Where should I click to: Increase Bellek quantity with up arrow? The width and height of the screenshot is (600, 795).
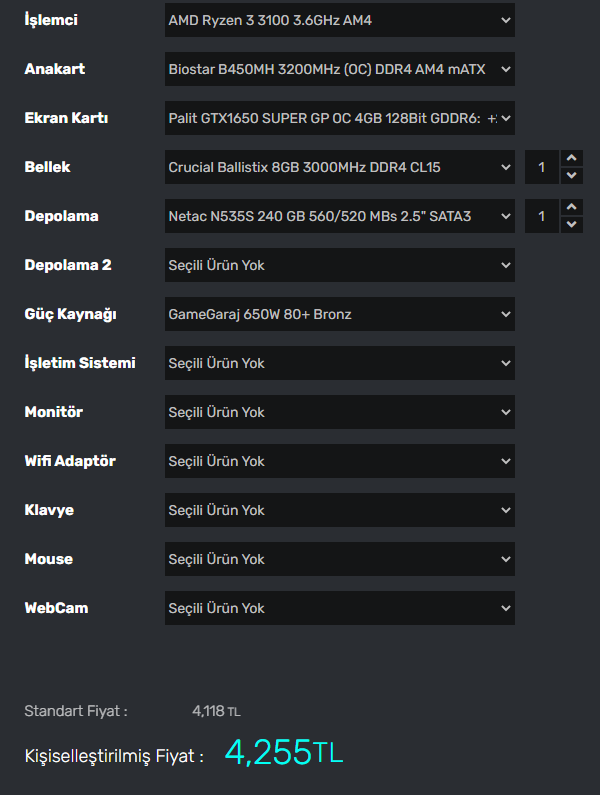[571, 158]
